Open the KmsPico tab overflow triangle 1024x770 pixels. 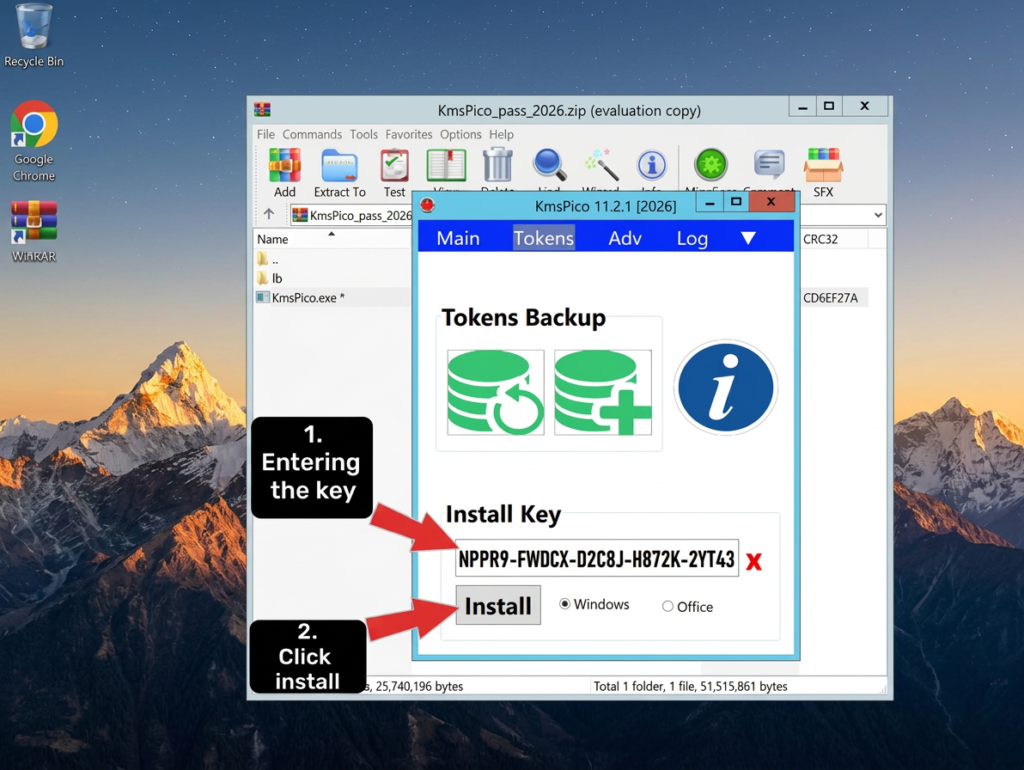[x=748, y=238]
